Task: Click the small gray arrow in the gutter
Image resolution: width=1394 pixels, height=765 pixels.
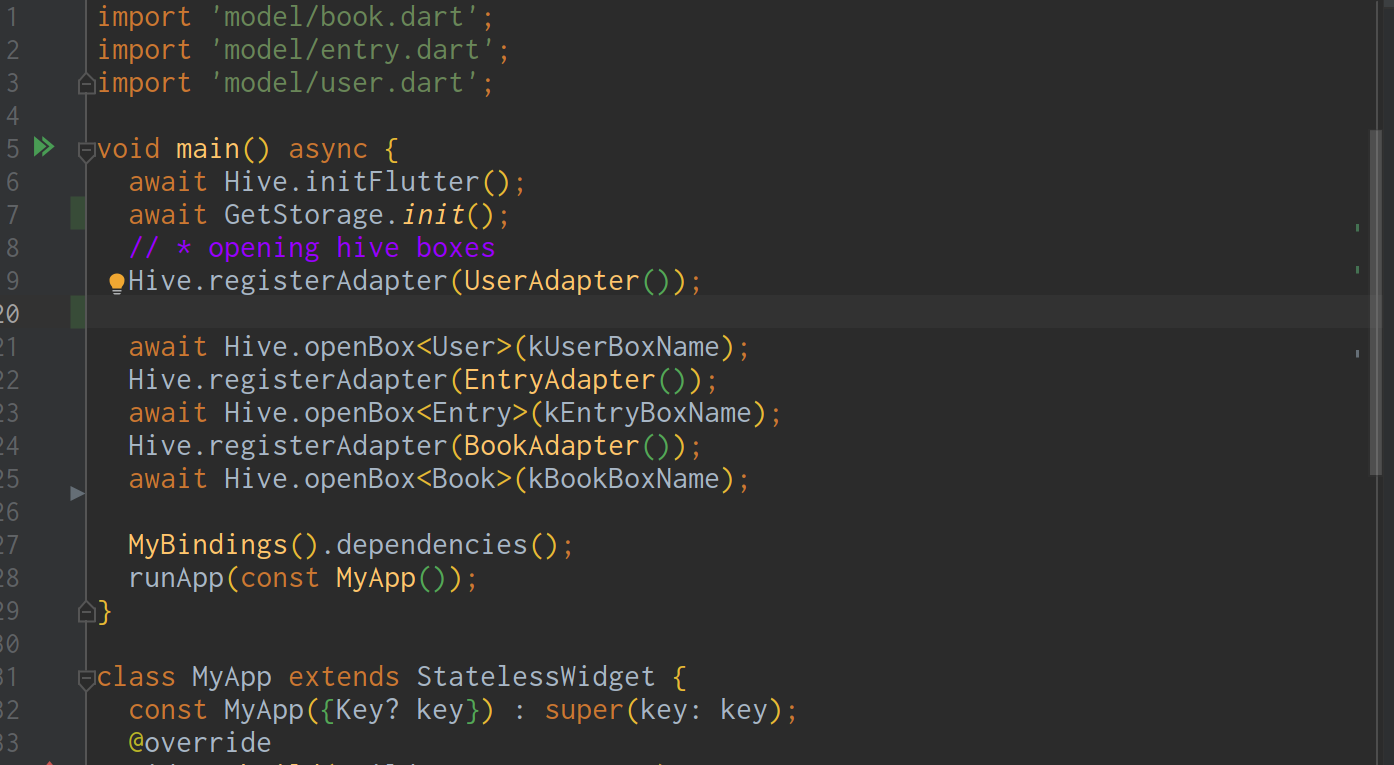Action: tap(77, 493)
